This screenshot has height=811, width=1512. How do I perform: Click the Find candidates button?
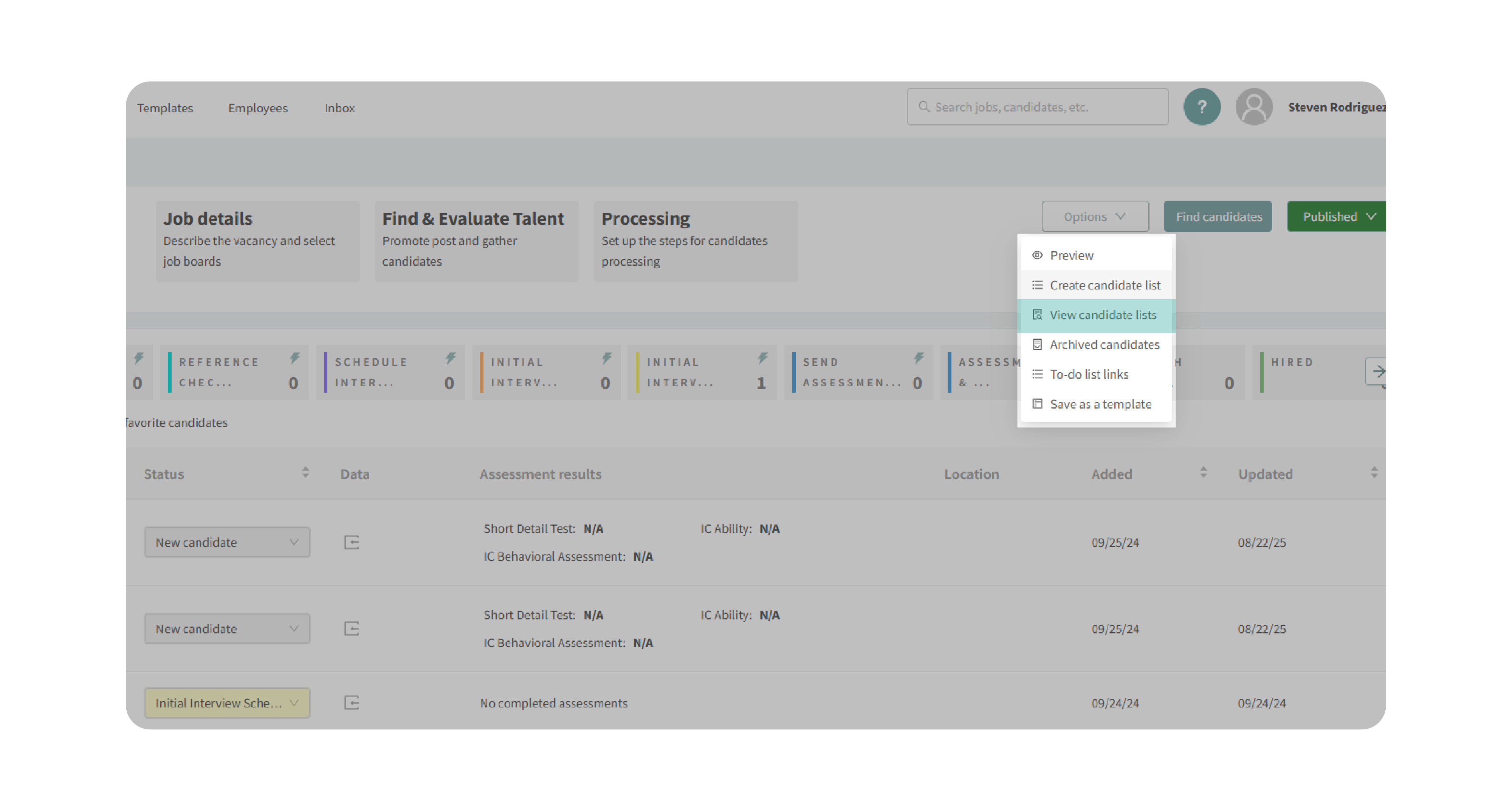pos(1218,217)
